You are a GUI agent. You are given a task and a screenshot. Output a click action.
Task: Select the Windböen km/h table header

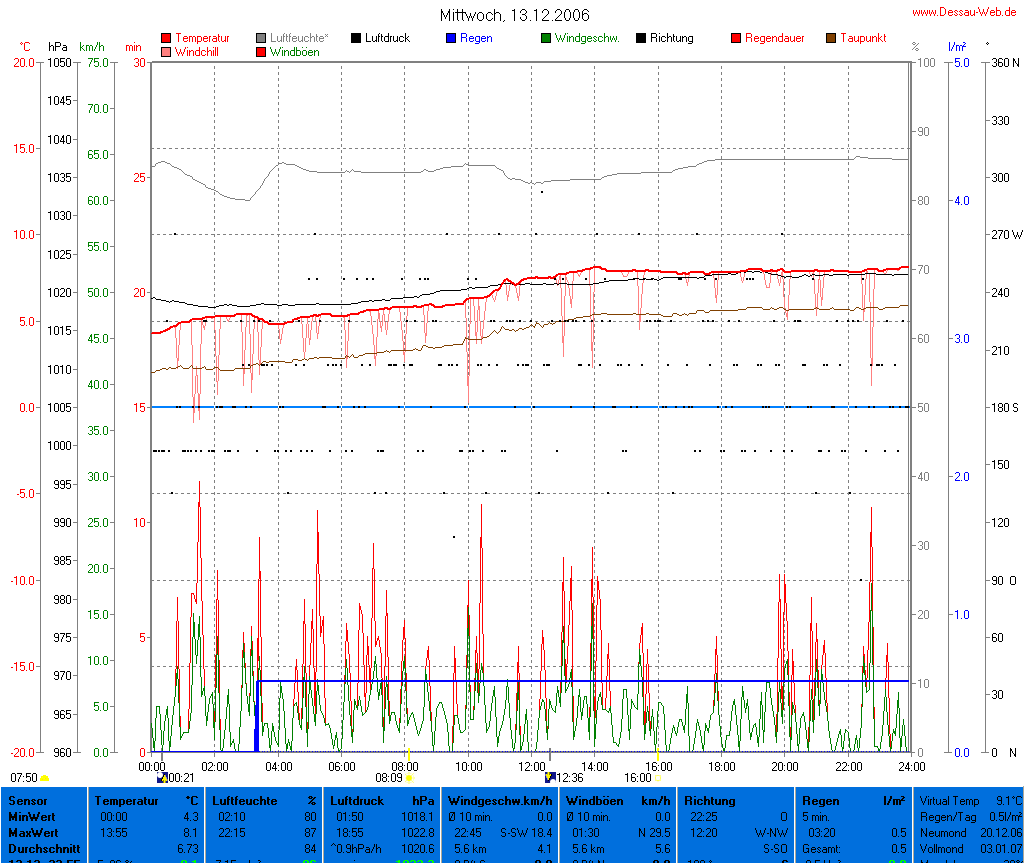pos(617,800)
